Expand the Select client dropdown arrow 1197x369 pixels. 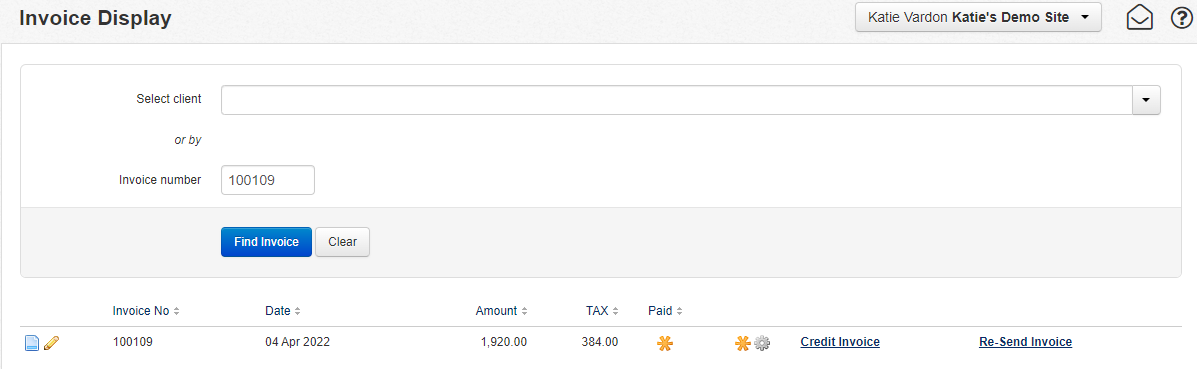[1145, 100]
